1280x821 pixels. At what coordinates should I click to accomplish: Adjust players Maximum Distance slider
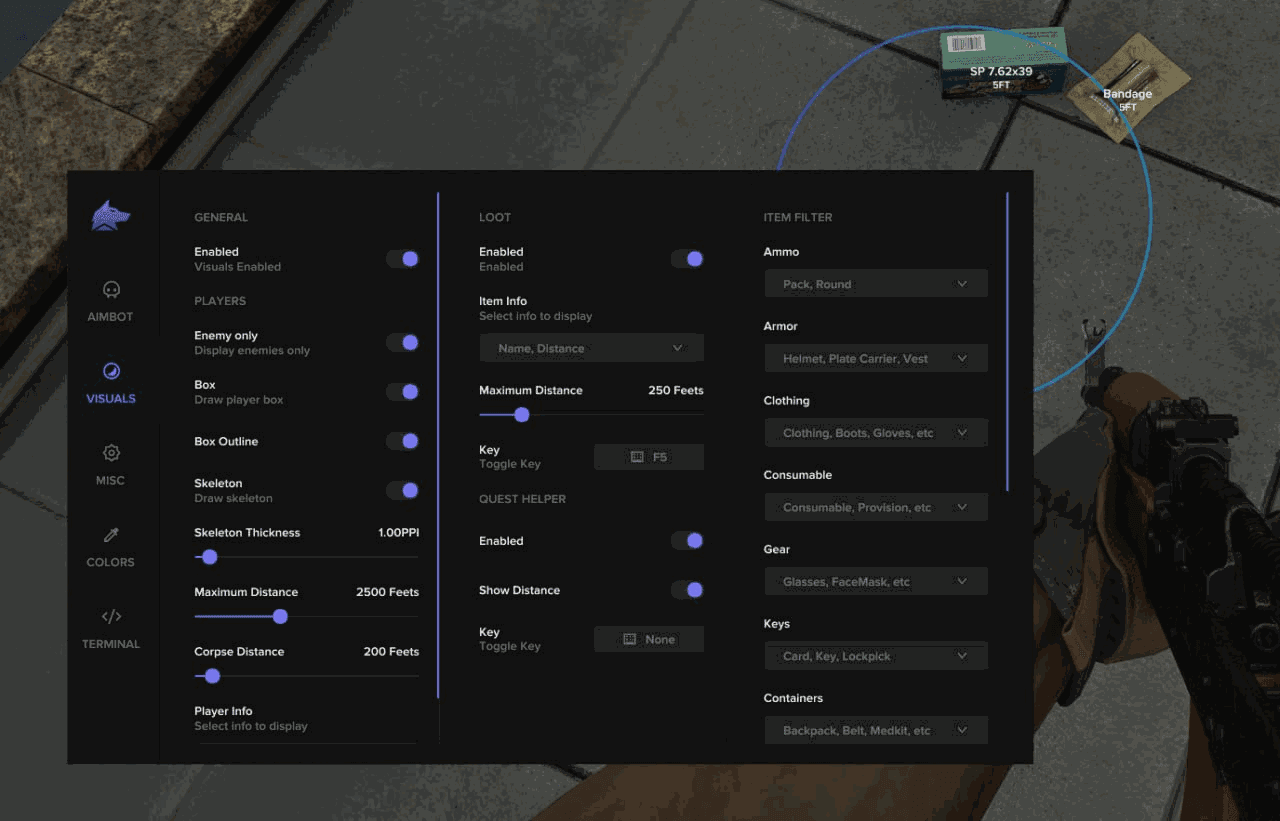[306, 616]
